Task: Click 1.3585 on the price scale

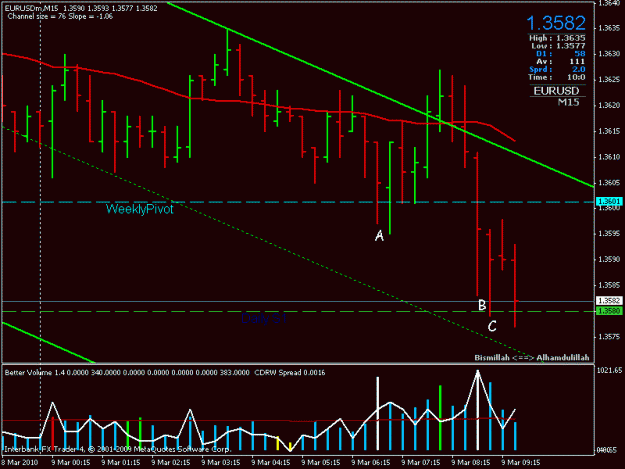Action: click(x=609, y=285)
